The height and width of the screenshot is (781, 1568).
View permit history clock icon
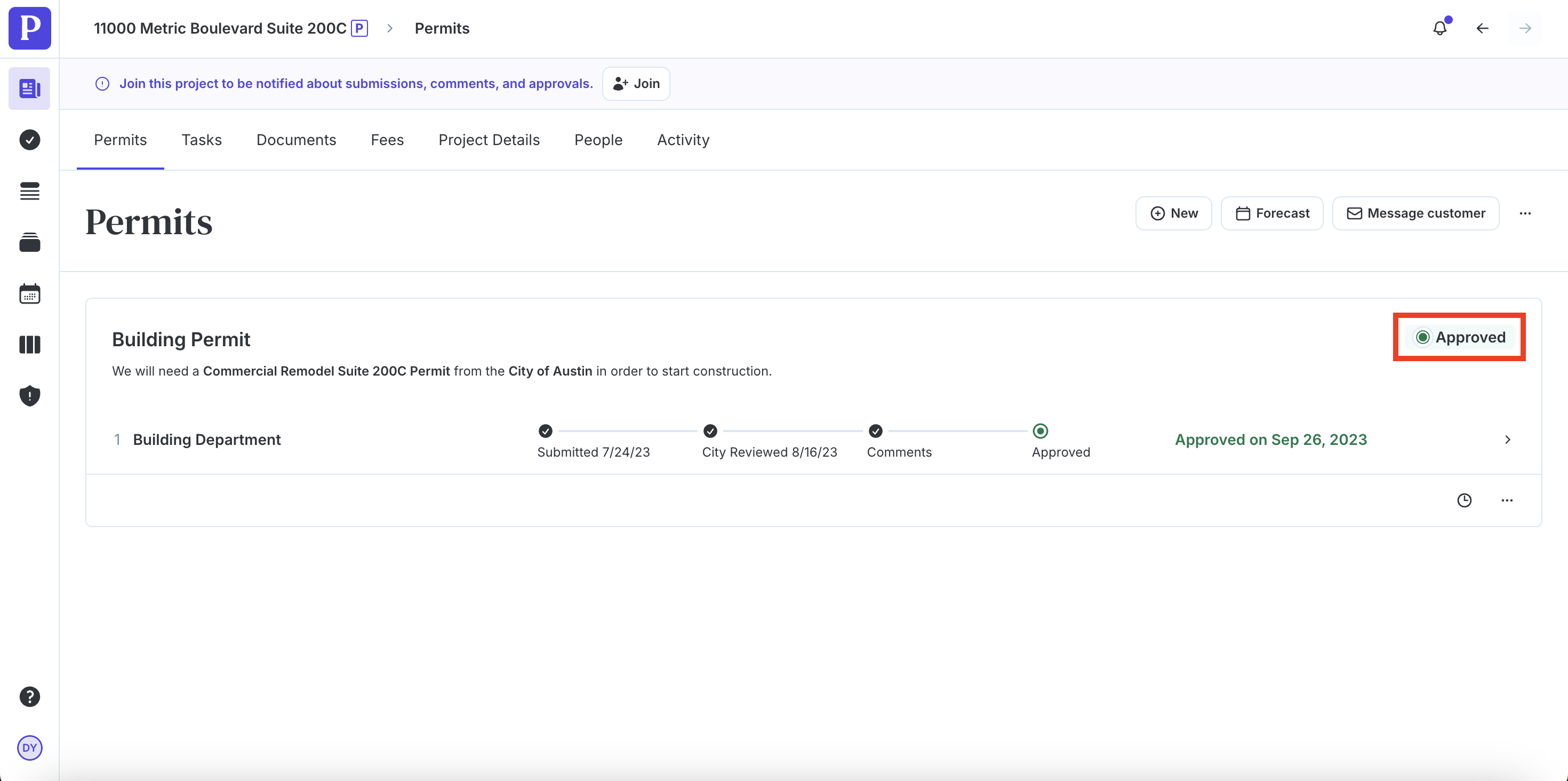pos(1464,500)
